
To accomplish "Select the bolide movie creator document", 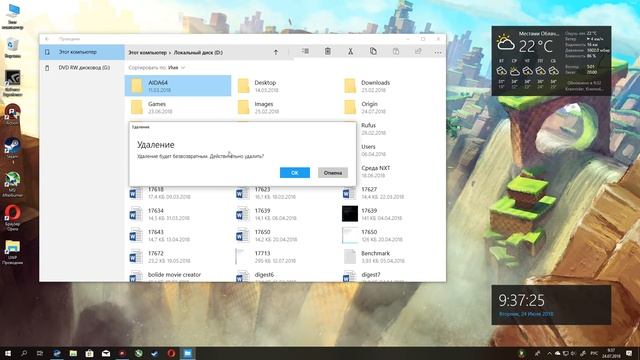I will coord(178,275).
